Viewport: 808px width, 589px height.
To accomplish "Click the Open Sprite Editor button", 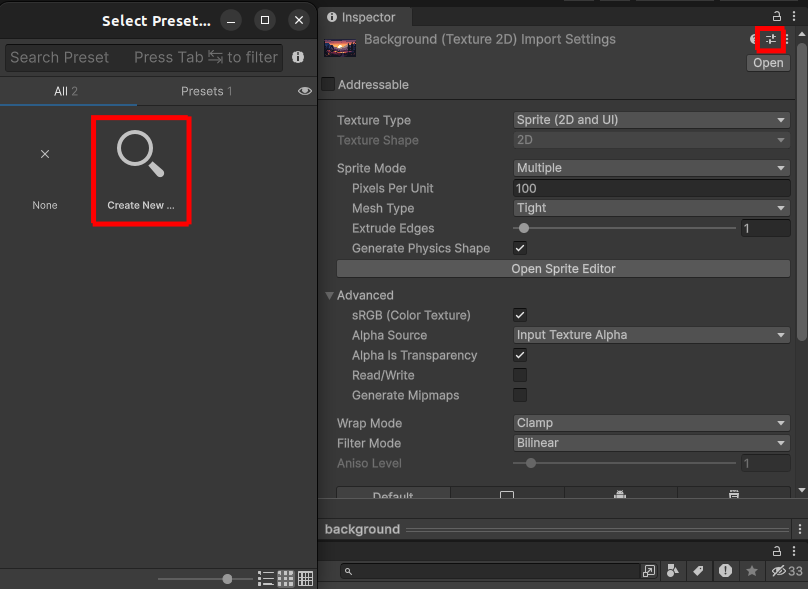I will coord(562,268).
